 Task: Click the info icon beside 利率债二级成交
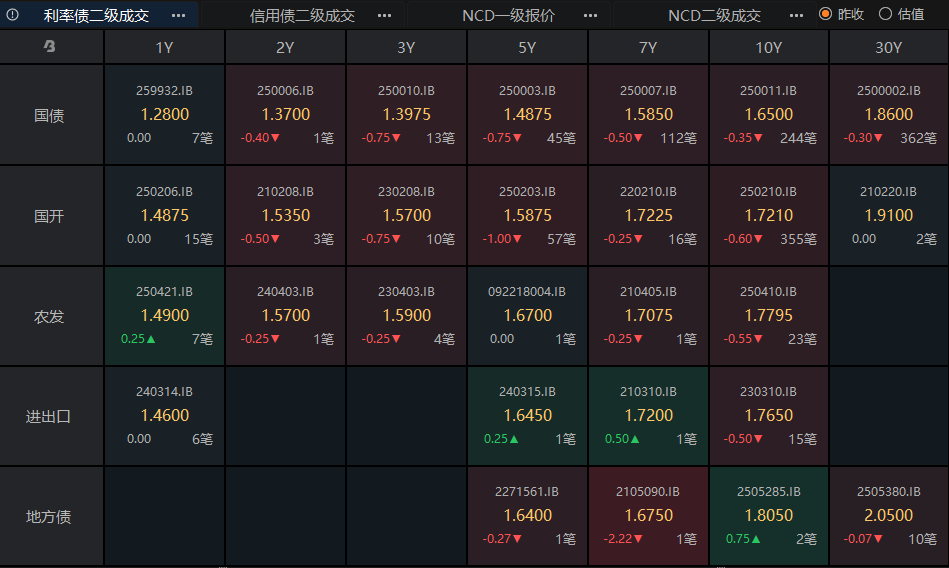[12, 15]
